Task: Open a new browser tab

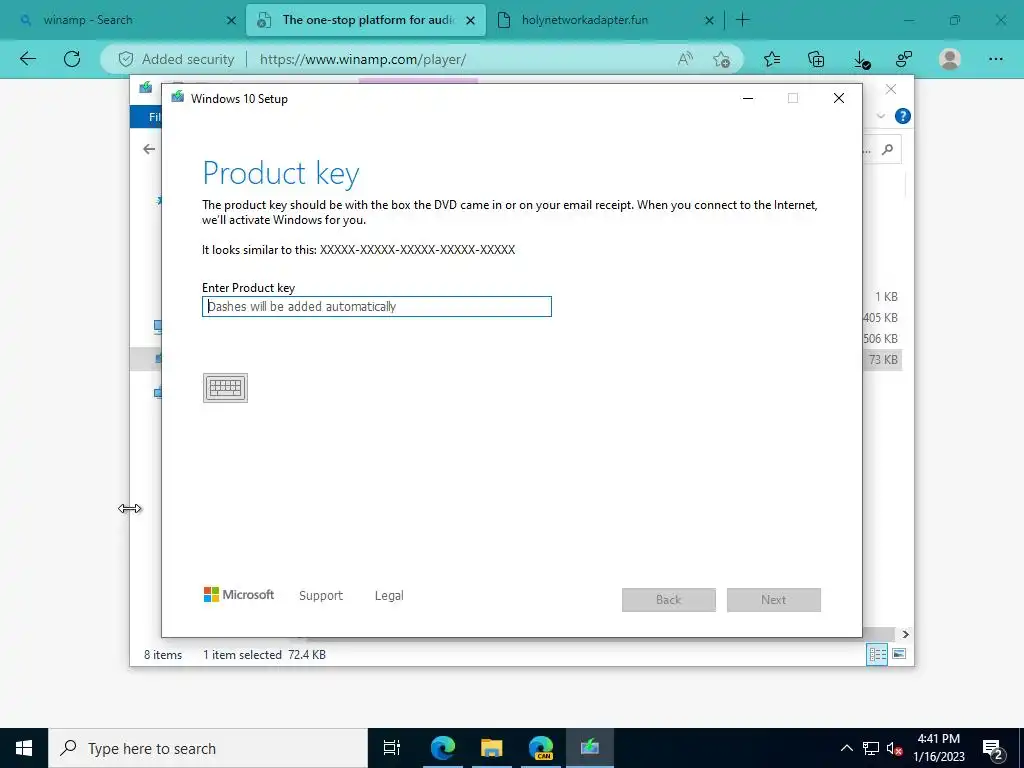Action: click(743, 20)
